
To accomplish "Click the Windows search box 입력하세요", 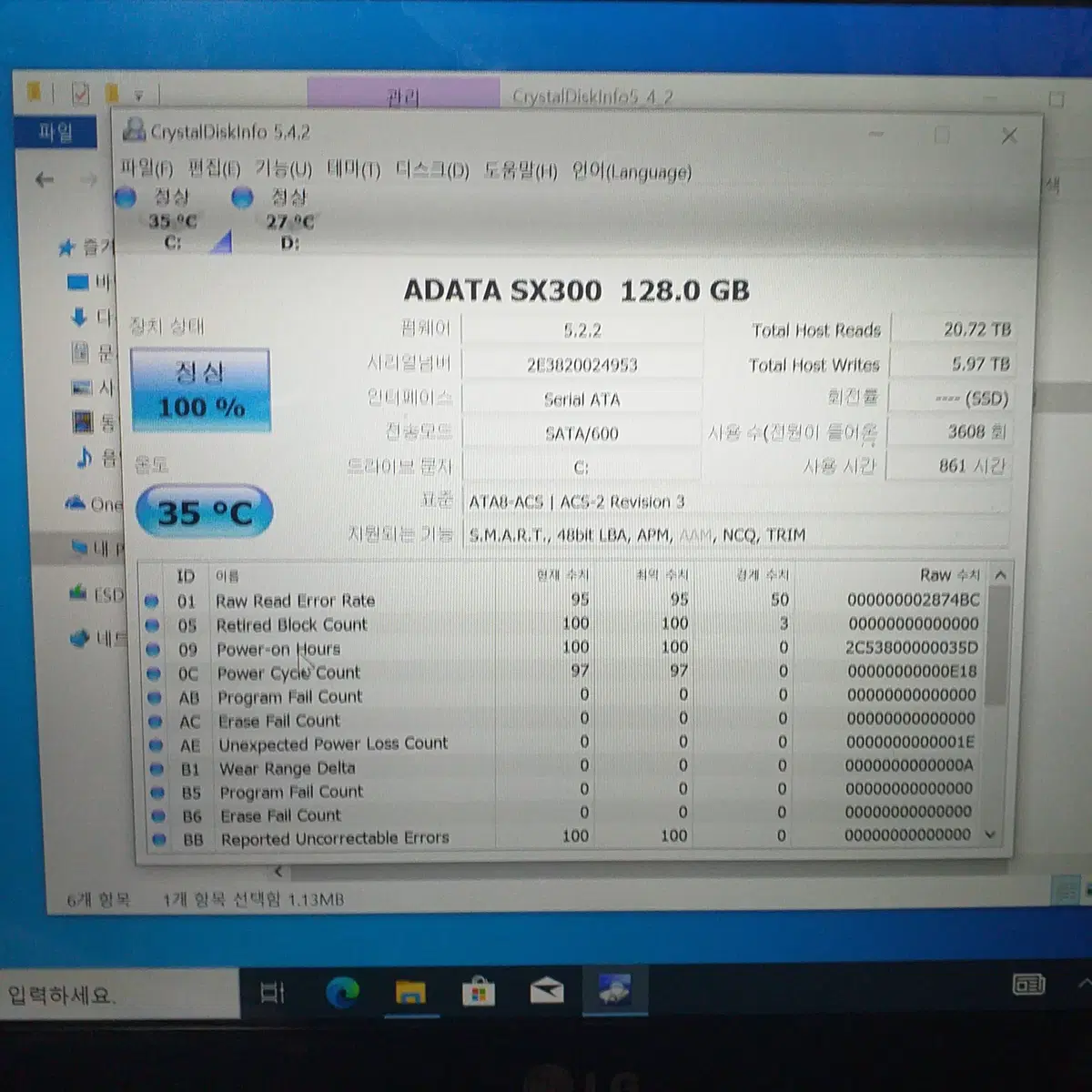I will (x=118, y=995).
